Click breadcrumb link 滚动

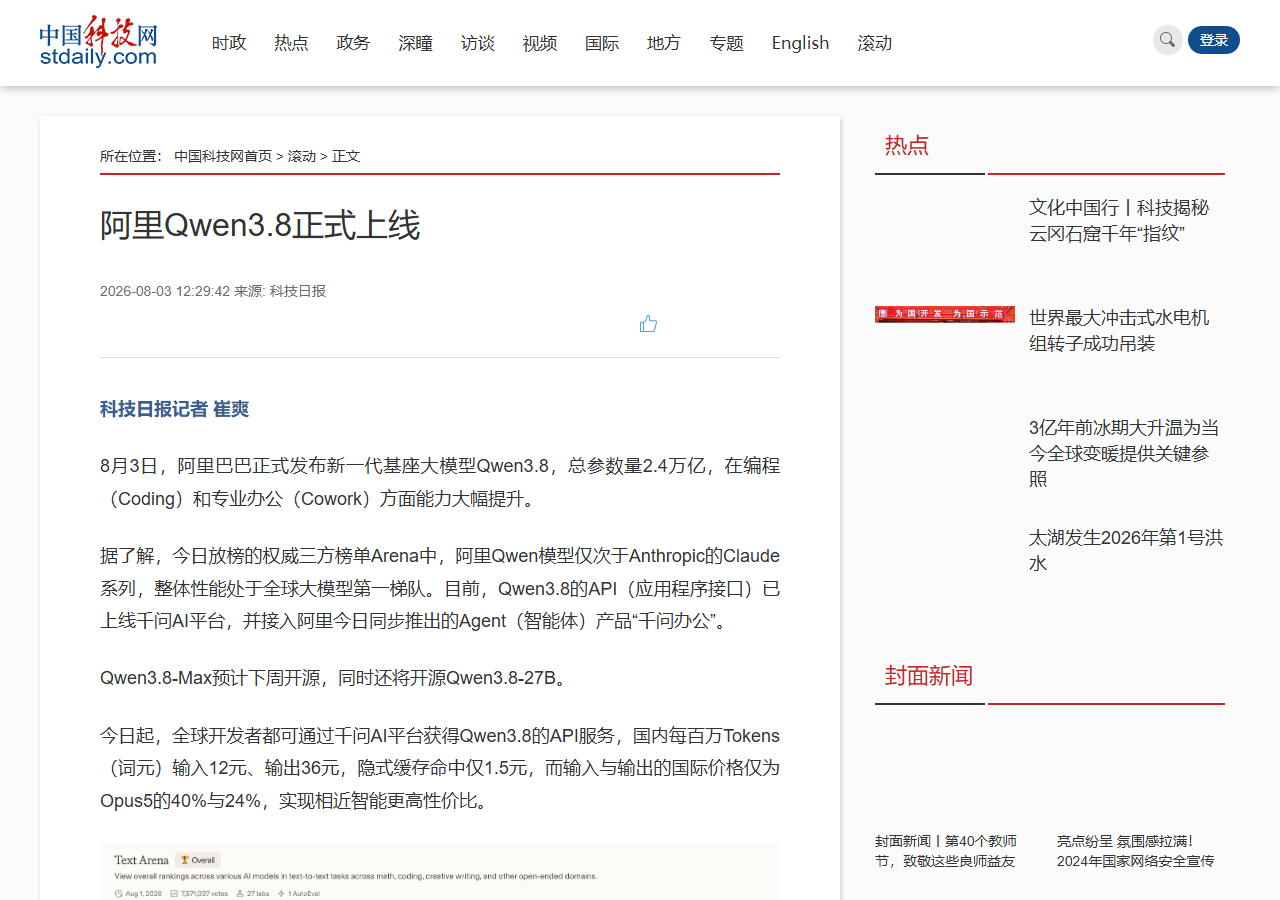pyautogui.click(x=302, y=156)
